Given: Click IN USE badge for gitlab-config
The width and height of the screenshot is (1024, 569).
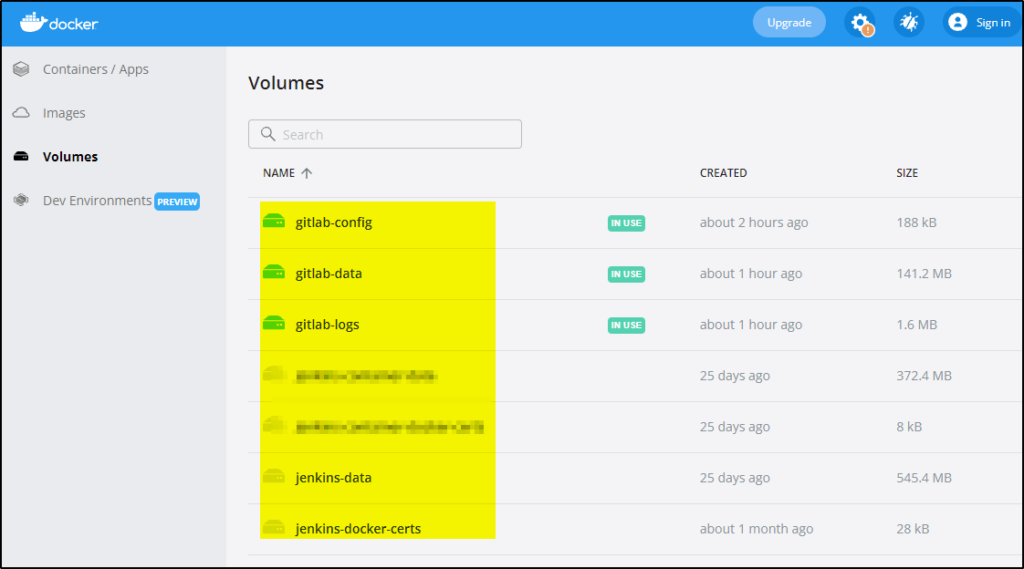Looking at the screenshot, I should tap(626, 223).
